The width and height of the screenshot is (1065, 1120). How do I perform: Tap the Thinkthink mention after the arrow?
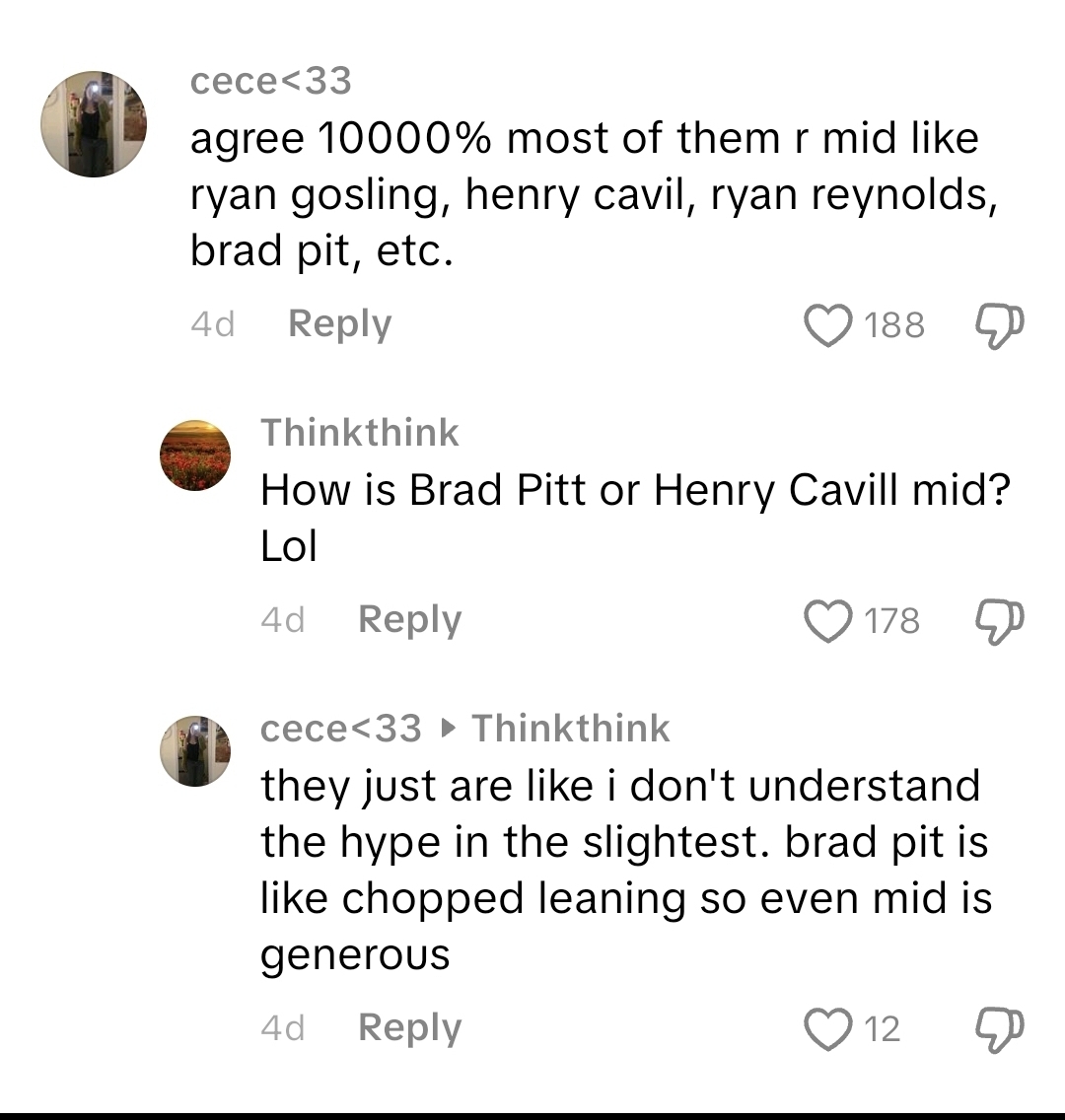(x=571, y=730)
